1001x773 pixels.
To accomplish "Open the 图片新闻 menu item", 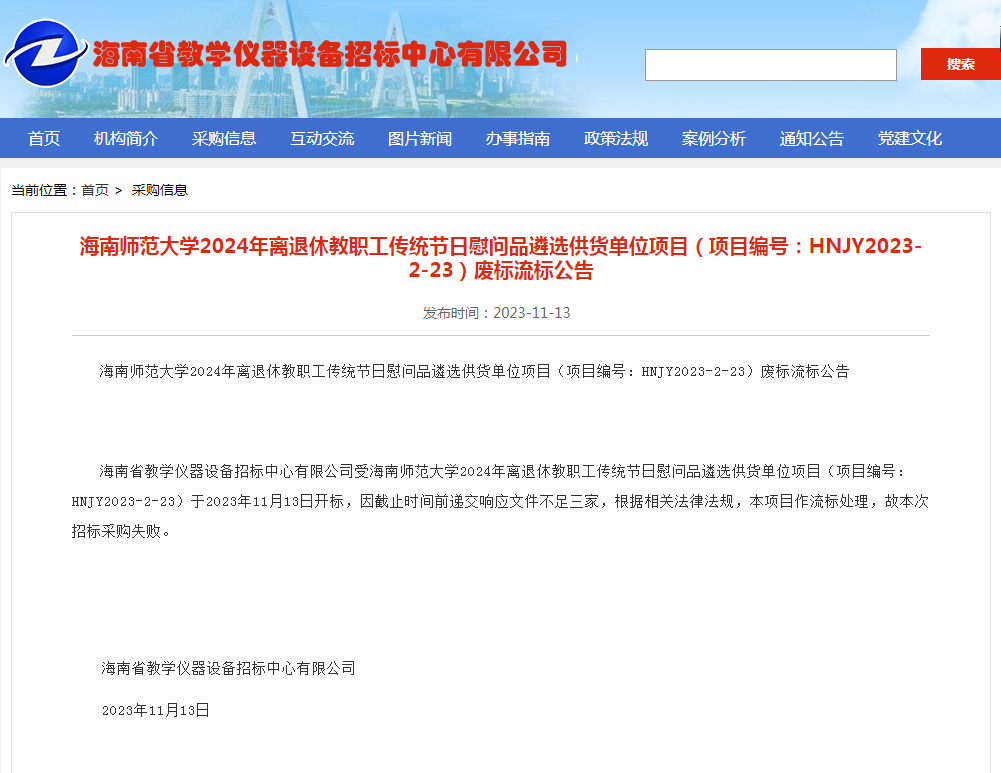I will click(420, 139).
